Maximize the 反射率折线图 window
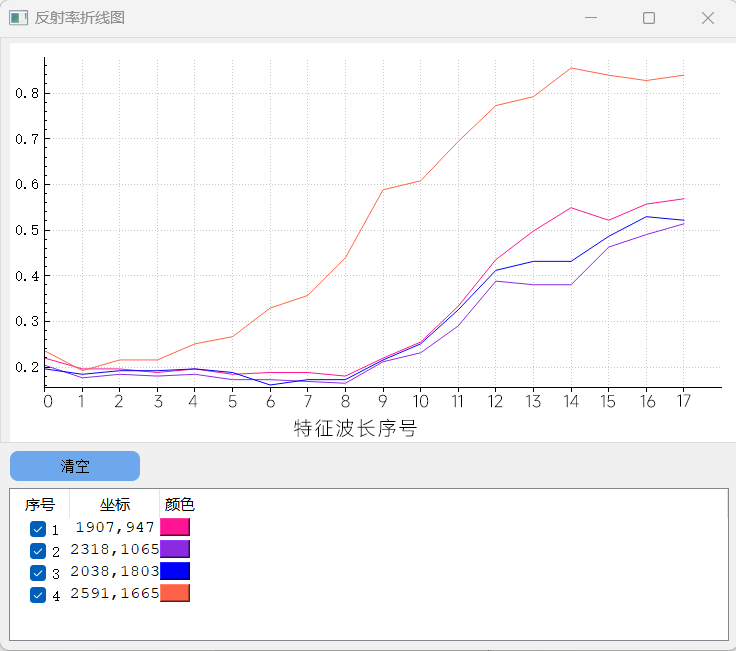Screen dimensions: 736x651 [649, 18]
